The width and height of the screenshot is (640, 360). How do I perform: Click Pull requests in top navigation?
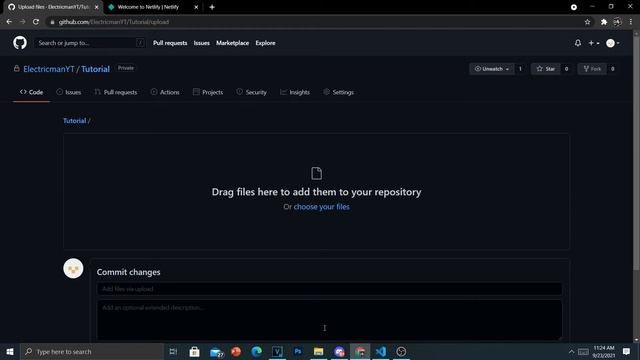click(x=170, y=43)
